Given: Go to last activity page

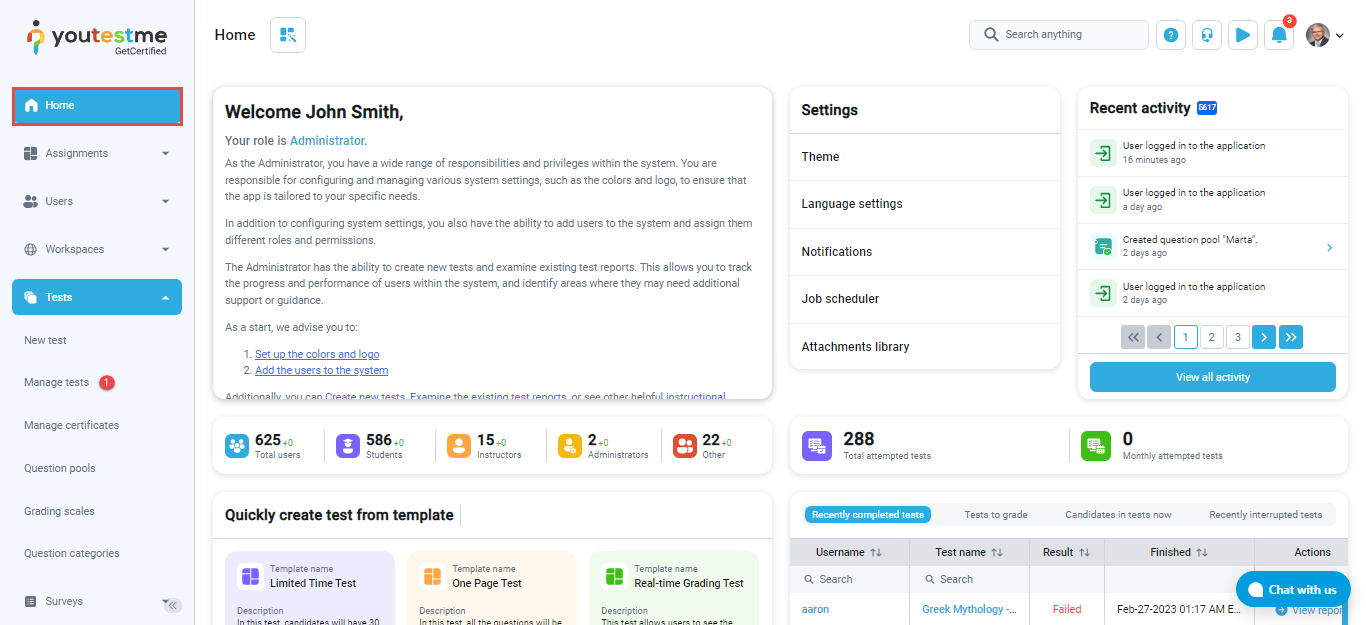Looking at the screenshot, I should click(x=1291, y=337).
